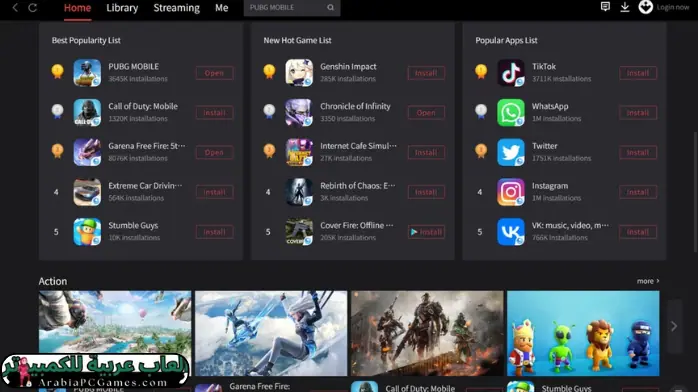Click the Cover Fire icon
Screen dimensions: 698x392
tap(299, 231)
